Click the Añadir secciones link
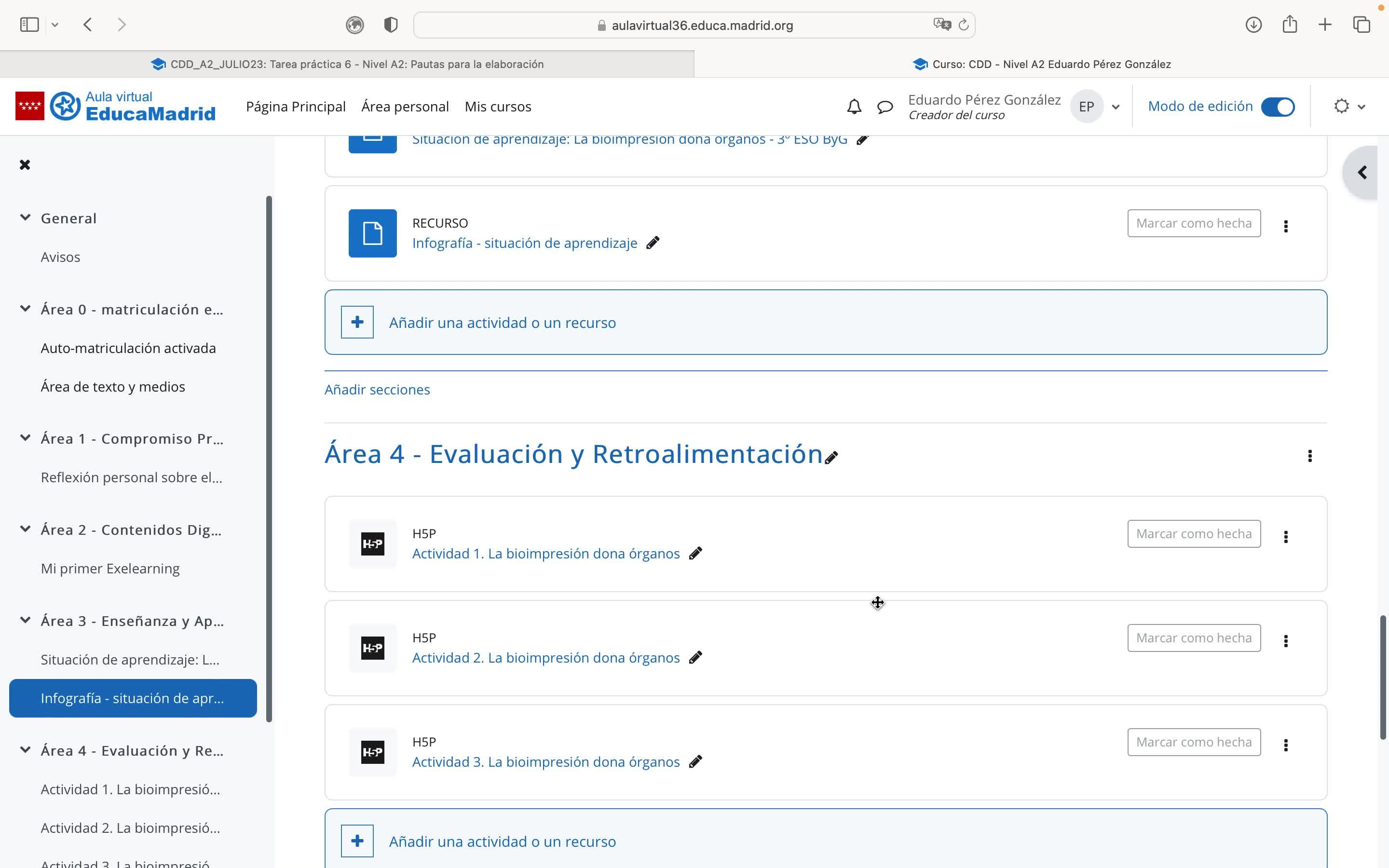Screen dimensions: 1389x868 [x=377, y=390]
